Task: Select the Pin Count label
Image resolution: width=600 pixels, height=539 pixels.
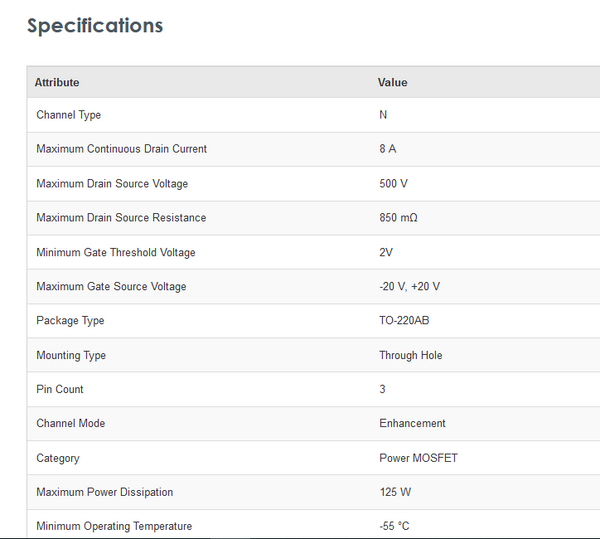Action: [60, 390]
